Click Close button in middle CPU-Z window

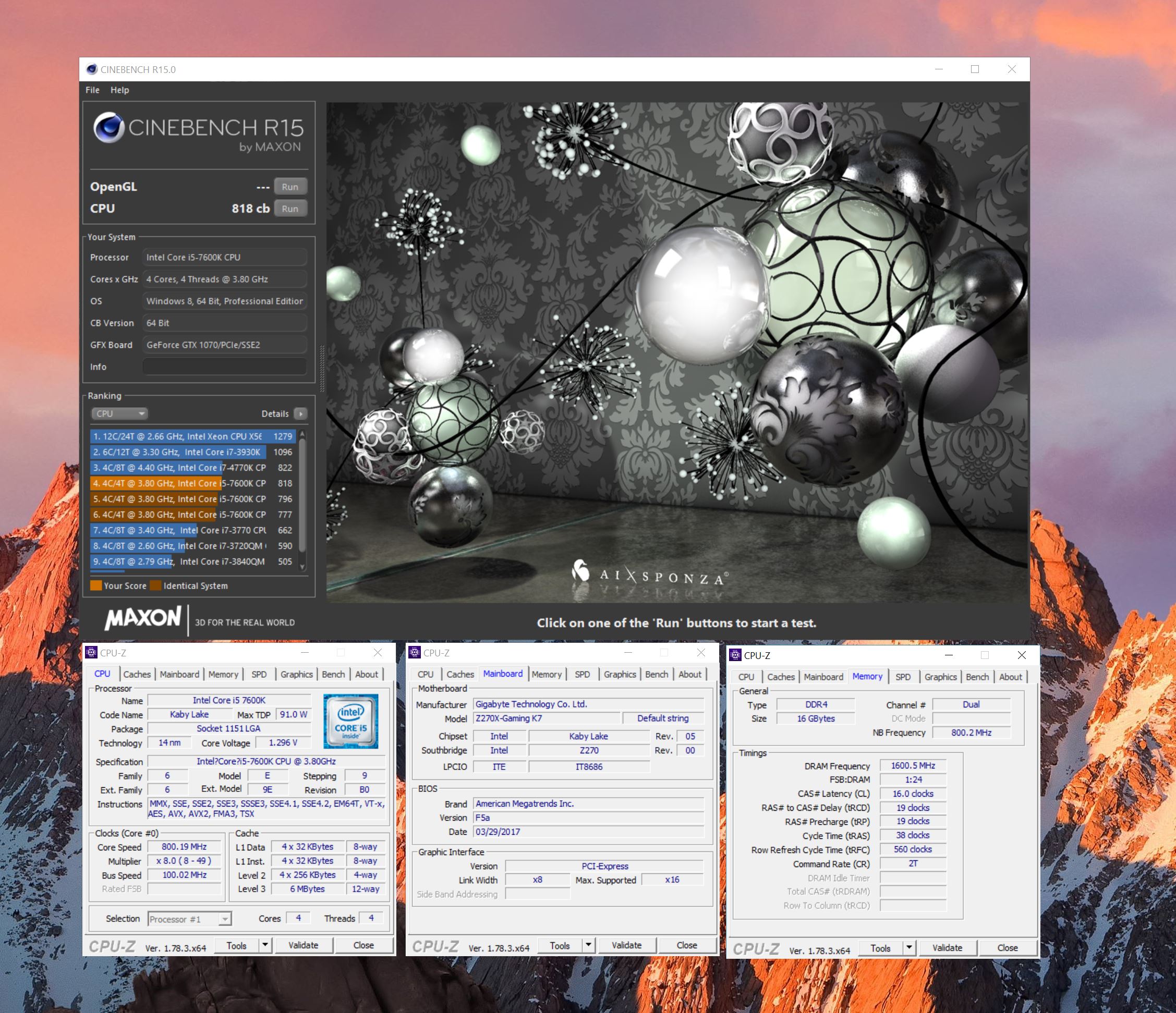coord(687,945)
